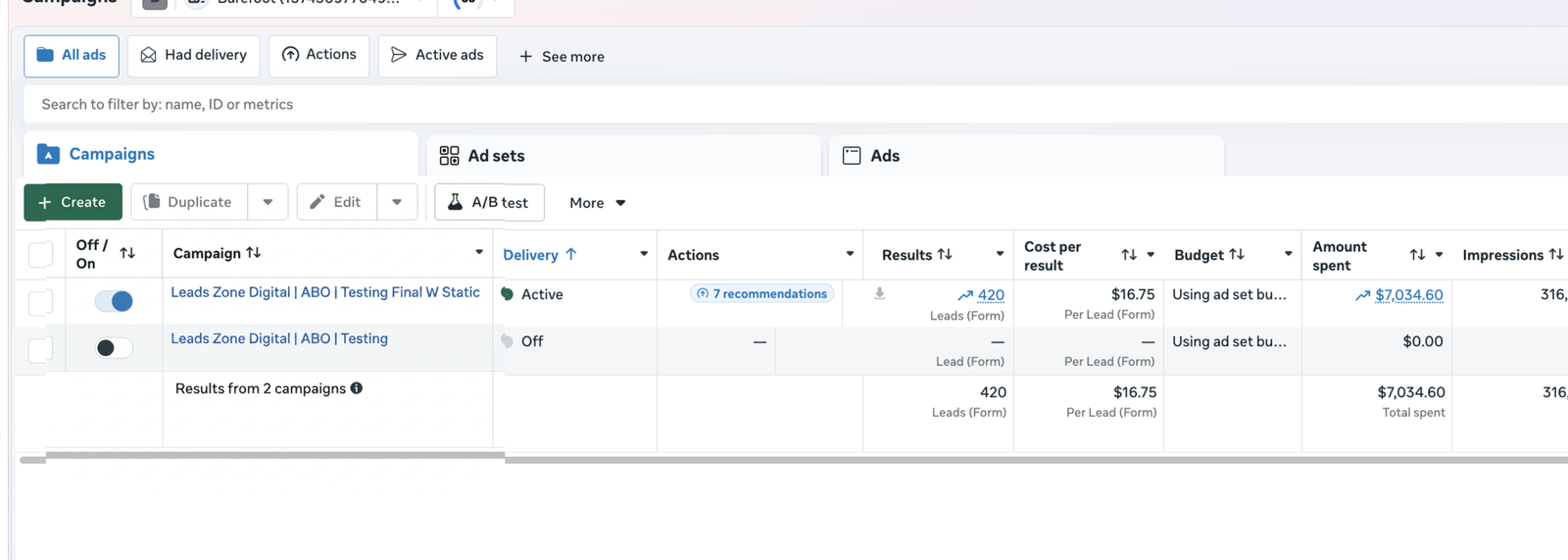Click the trend arrow icon beside 420

965,294
